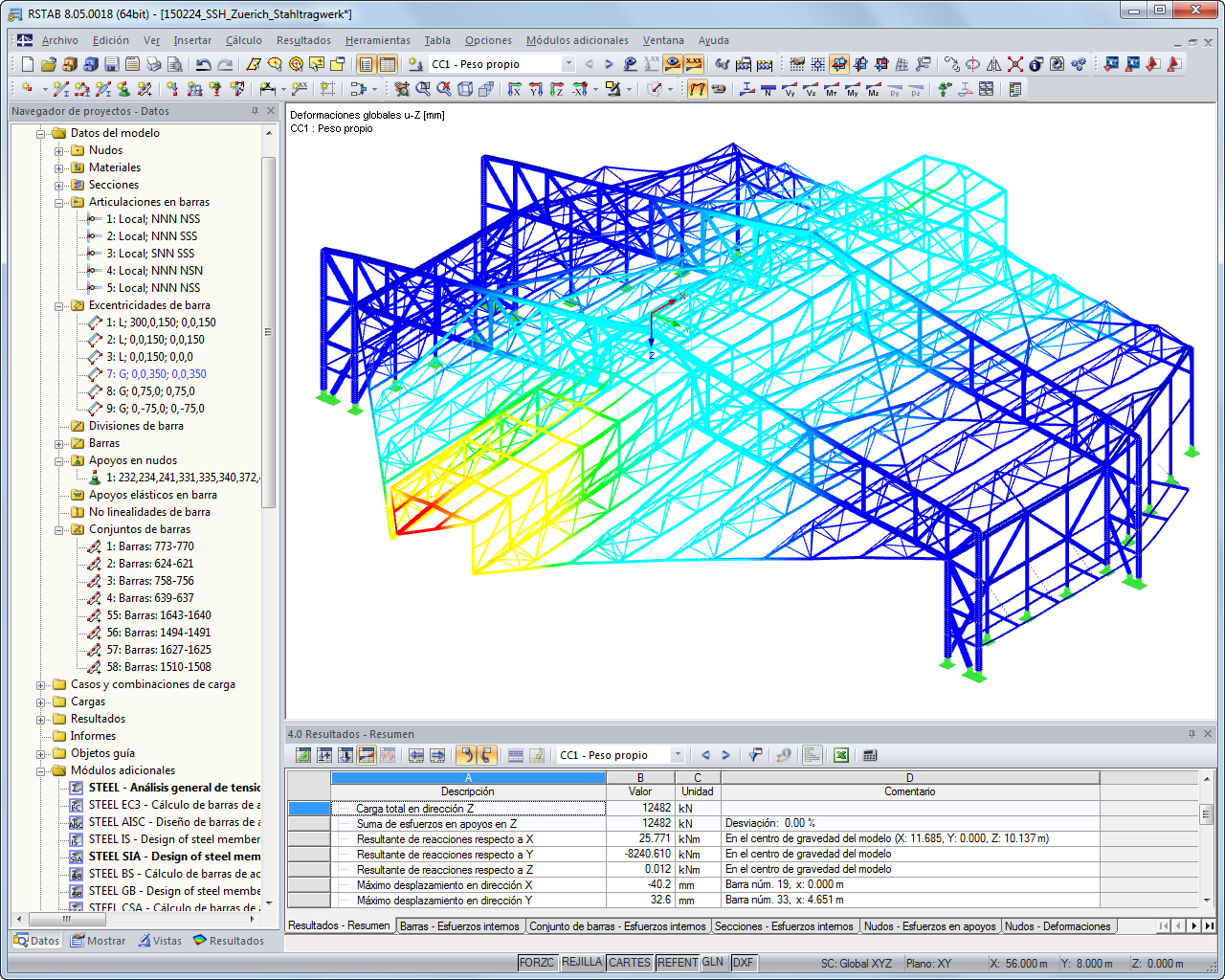Switch to the Mostrar navigator tab
Viewport: 1225px width, 980px height.
(x=98, y=941)
